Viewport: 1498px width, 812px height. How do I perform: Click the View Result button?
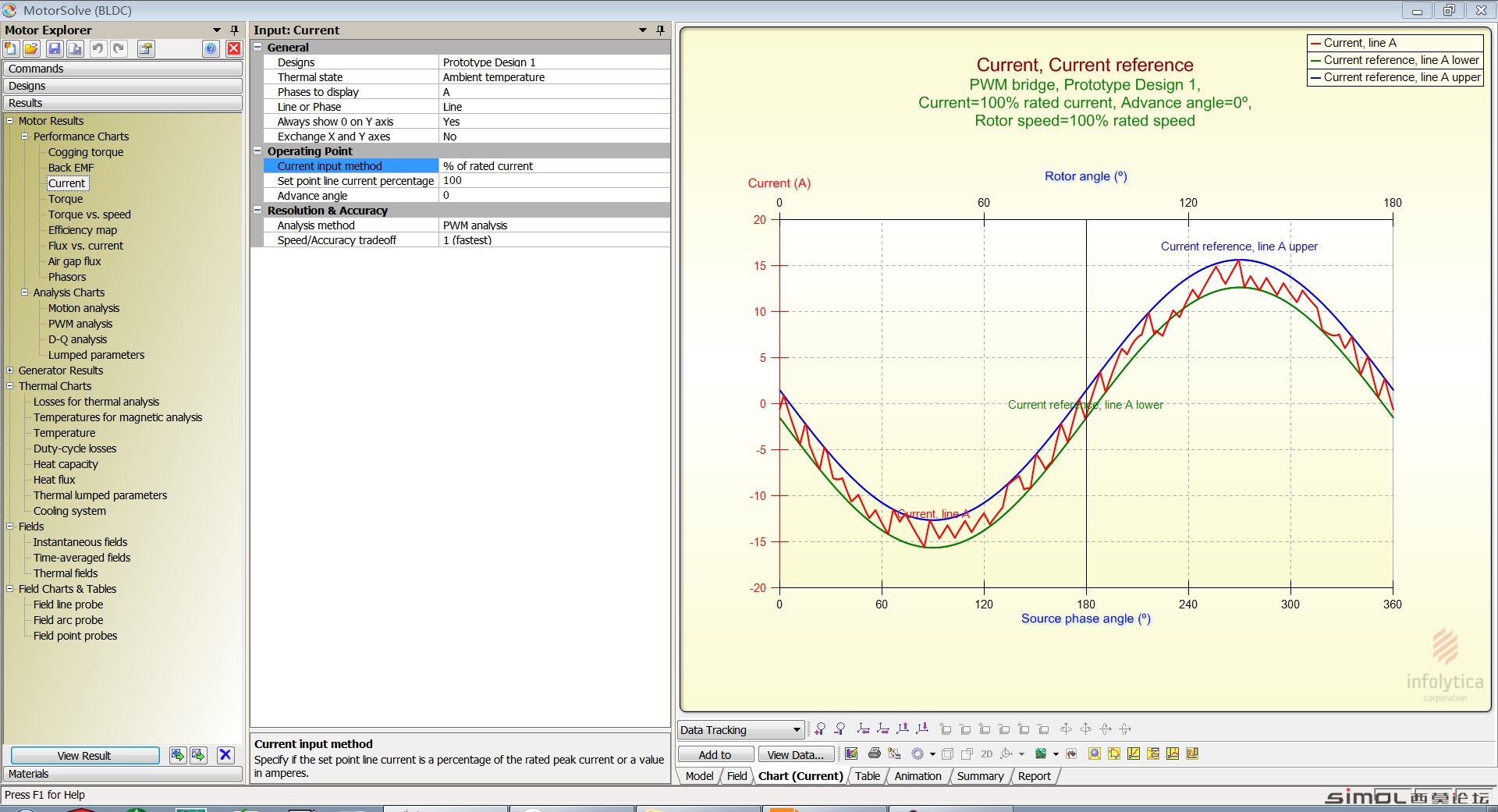click(84, 755)
